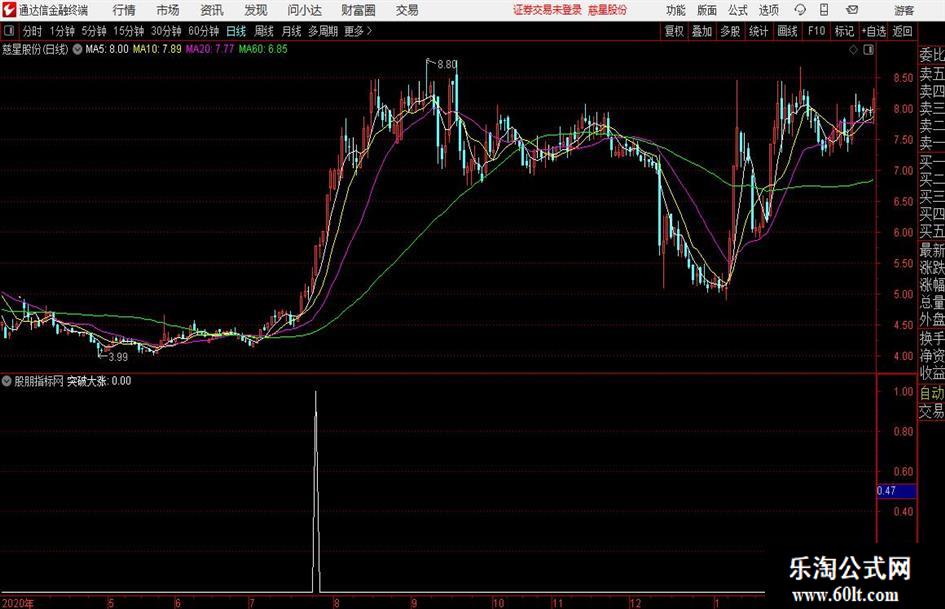945x609 pixels.
Task: Click the MA20: 7.77 indicator label
Action: click(210, 49)
